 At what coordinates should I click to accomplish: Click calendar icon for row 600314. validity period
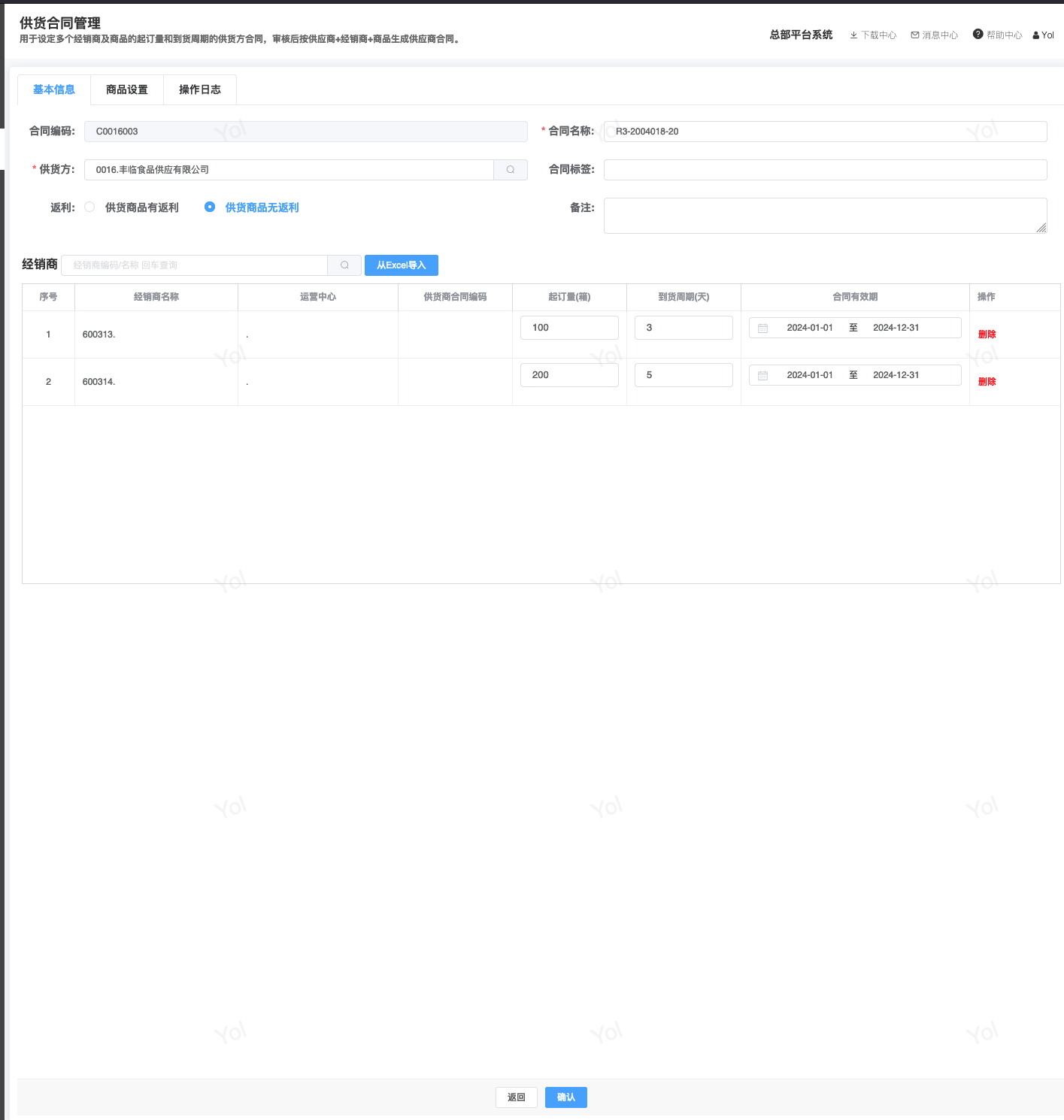tap(762, 376)
